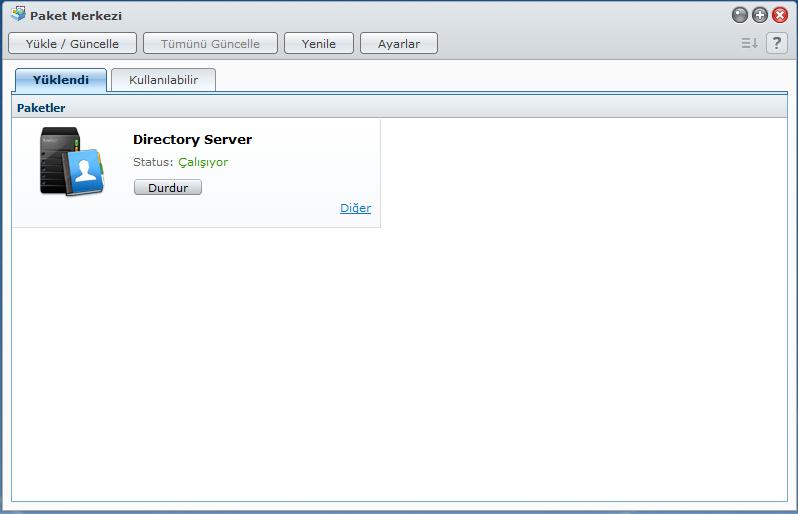Open the help question mark icon
This screenshot has height=514, width=798.
(x=776, y=43)
